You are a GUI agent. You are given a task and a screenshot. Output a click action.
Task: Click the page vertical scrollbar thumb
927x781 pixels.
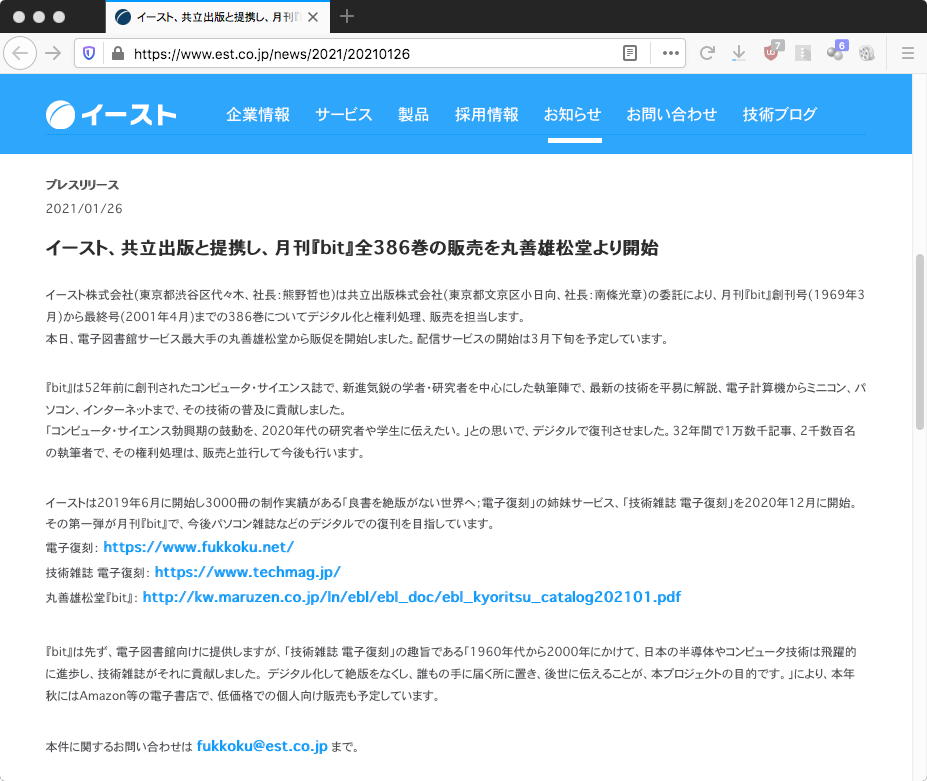(x=919, y=342)
